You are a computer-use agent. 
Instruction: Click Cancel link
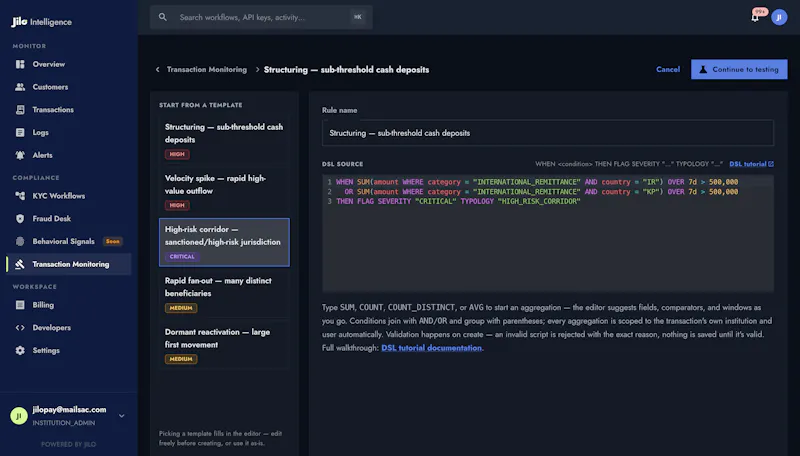[667, 69]
